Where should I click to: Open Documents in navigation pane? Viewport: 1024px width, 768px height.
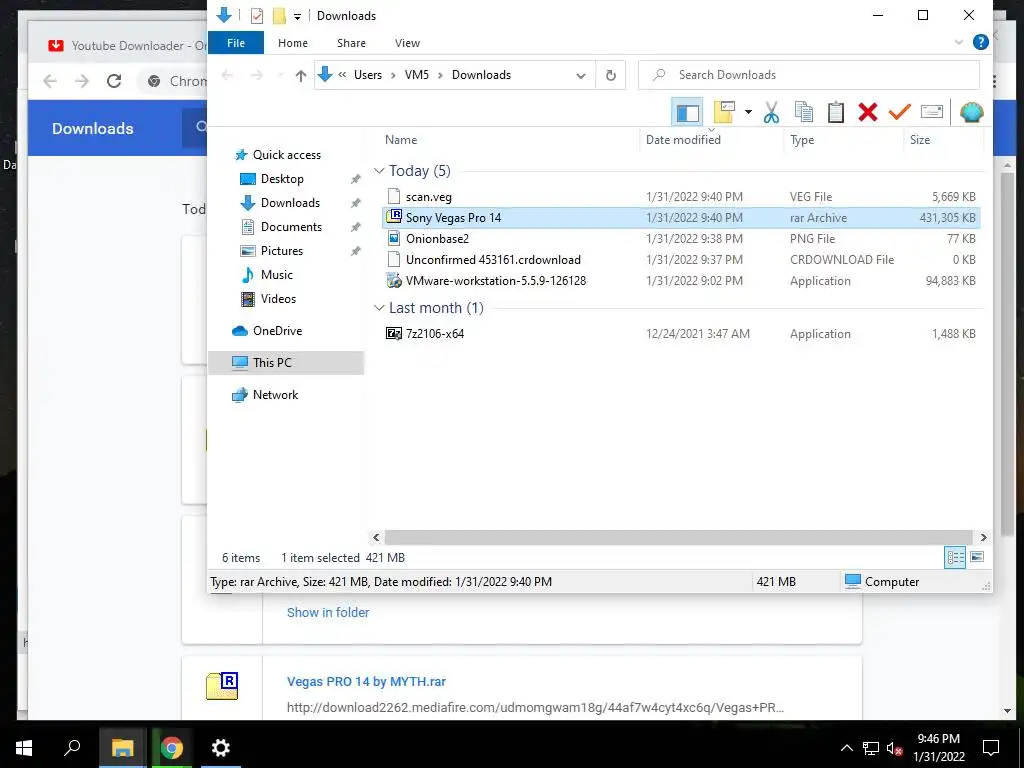coord(291,227)
